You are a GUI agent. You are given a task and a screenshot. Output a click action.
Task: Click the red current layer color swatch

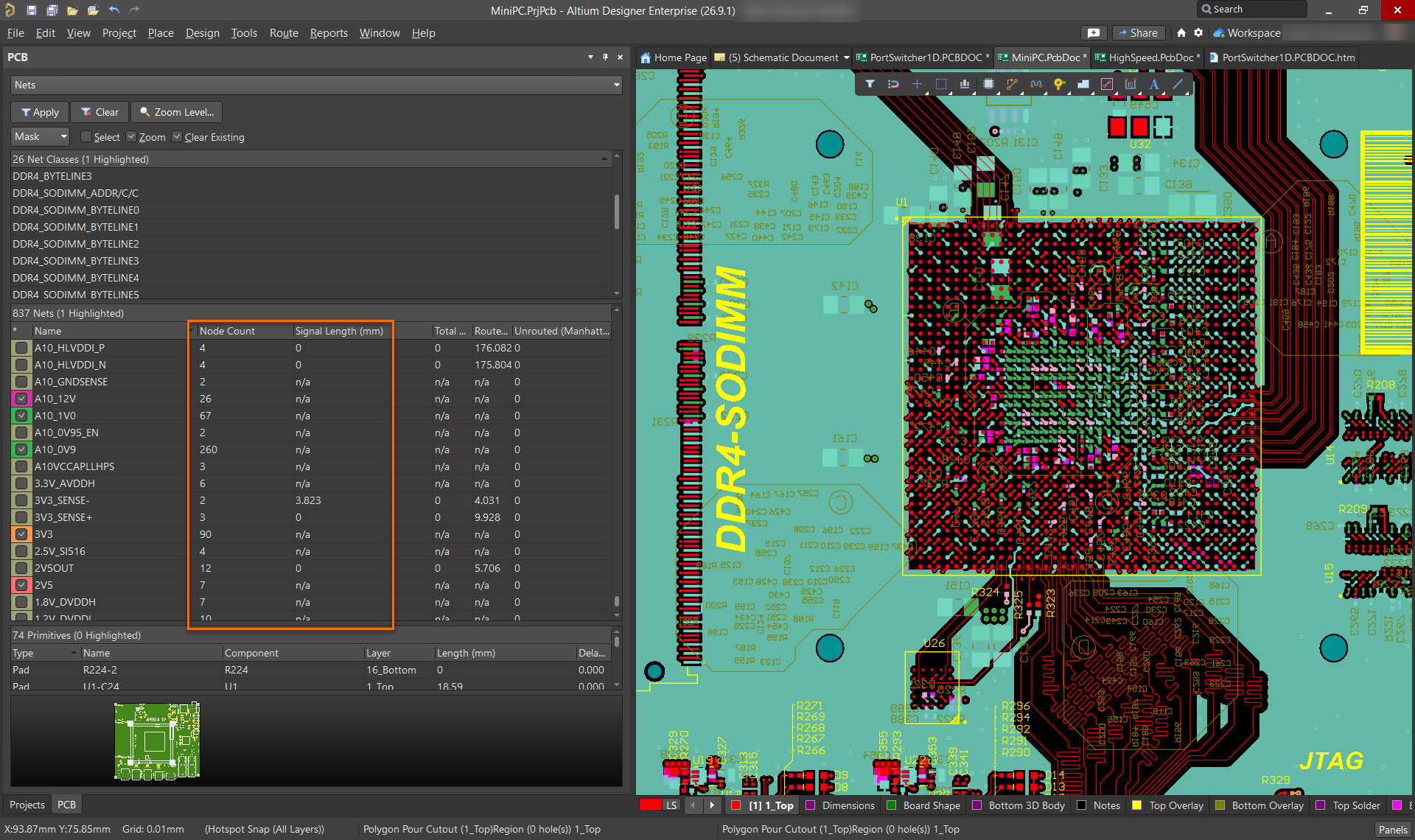pyautogui.click(x=649, y=805)
